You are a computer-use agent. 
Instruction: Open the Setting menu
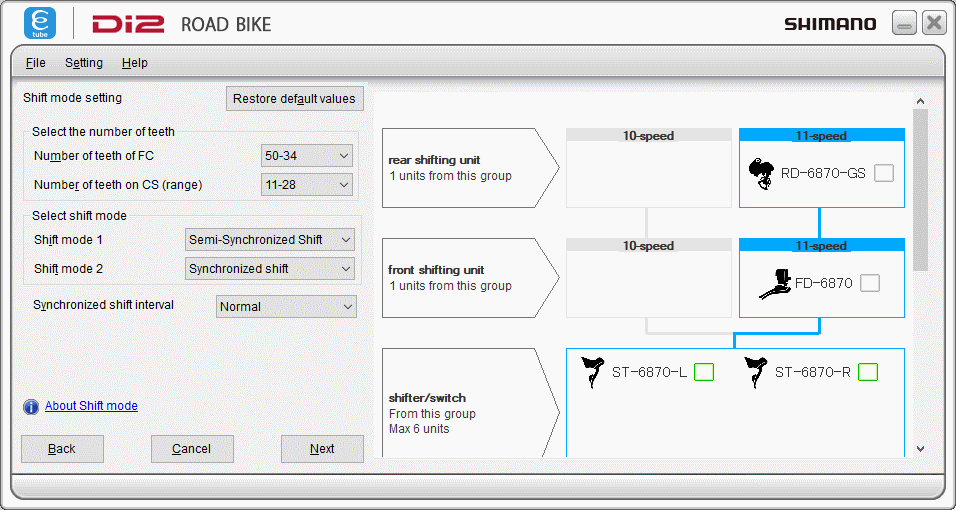84,63
